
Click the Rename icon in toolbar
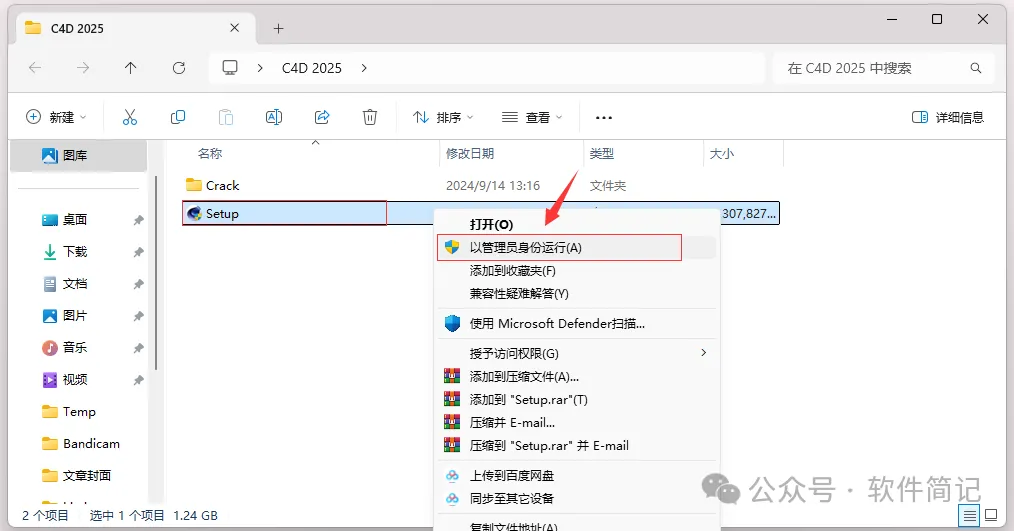click(x=274, y=117)
